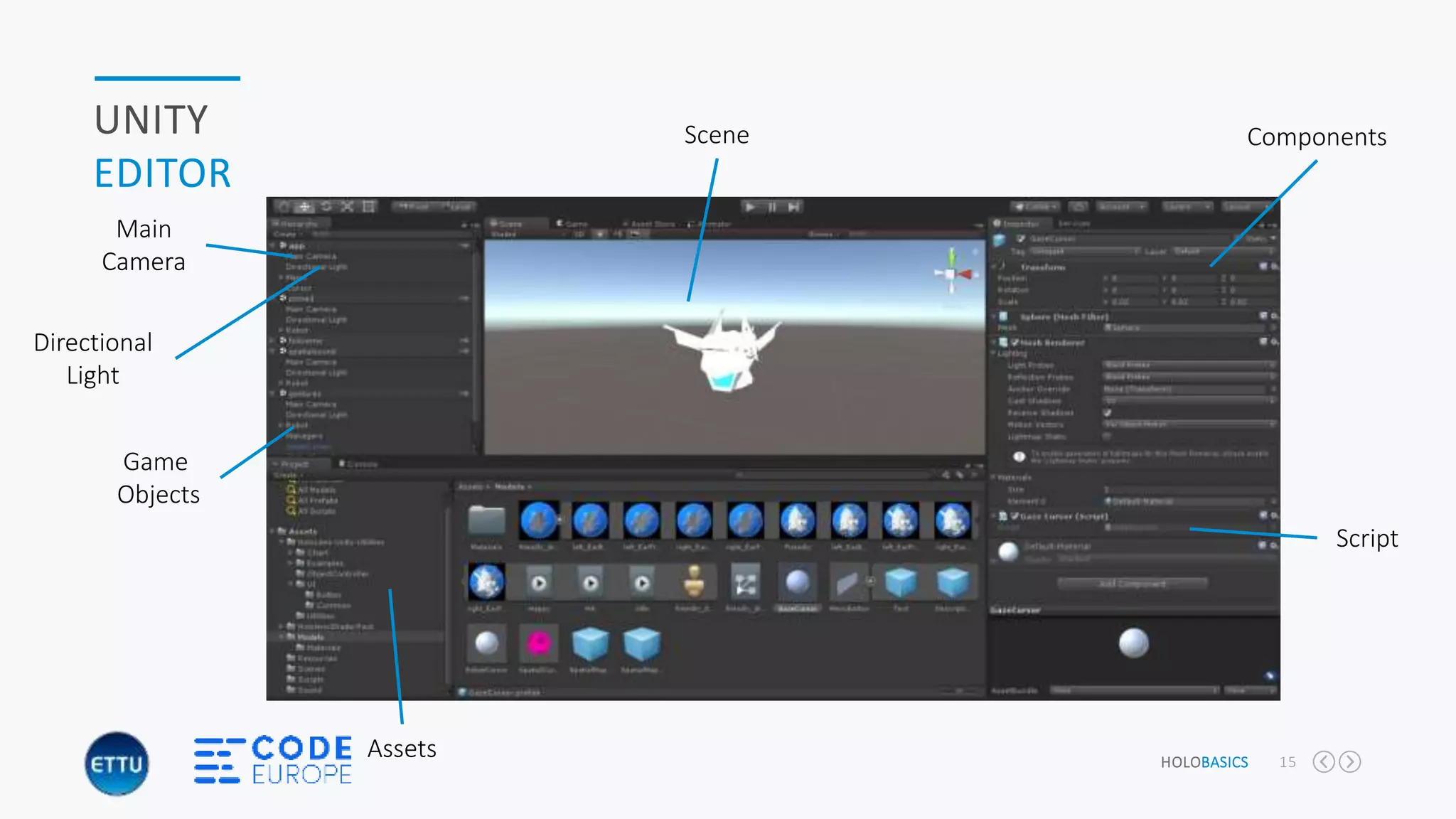The width and height of the screenshot is (1456, 819).
Task: Select the Hand tool in Unity toolbar
Action: (x=284, y=207)
